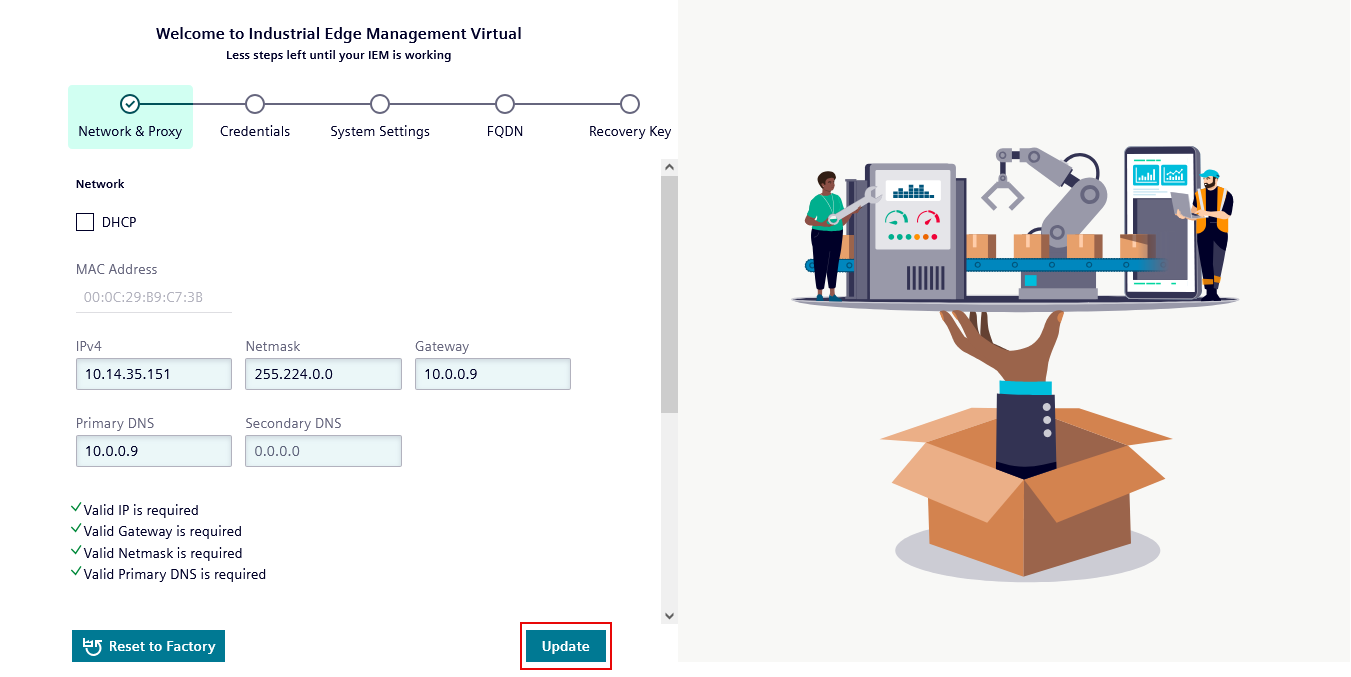Switch to the Credentials step by its label
This screenshot has height=677, width=1351.
255,131
